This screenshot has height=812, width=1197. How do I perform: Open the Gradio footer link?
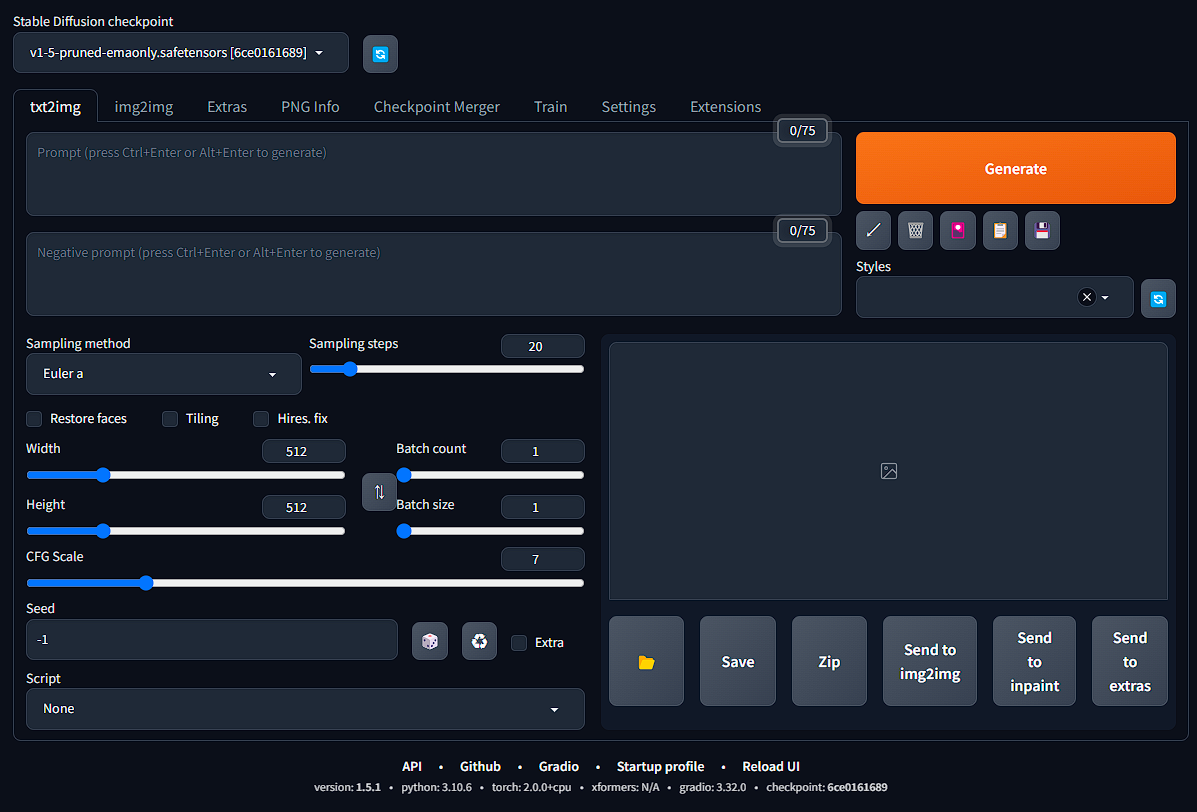[x=559, y=766]
